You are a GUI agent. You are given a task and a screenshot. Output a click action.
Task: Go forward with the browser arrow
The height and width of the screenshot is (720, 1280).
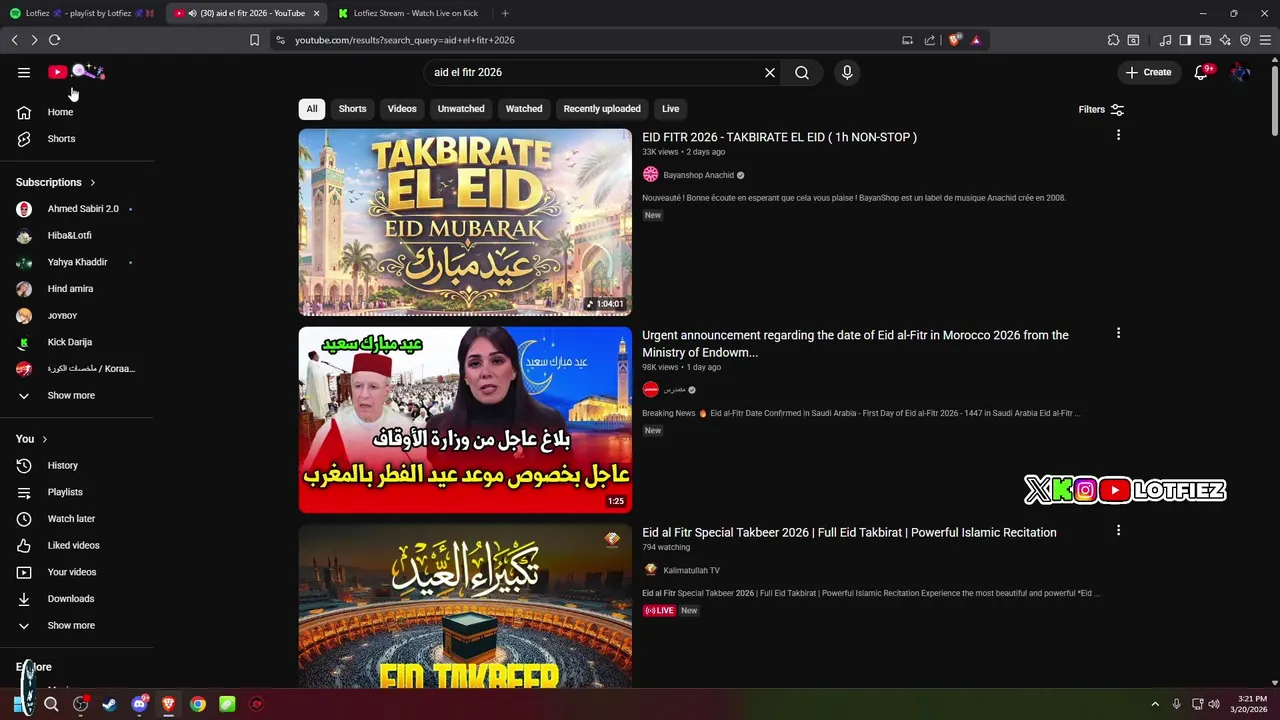34,40
